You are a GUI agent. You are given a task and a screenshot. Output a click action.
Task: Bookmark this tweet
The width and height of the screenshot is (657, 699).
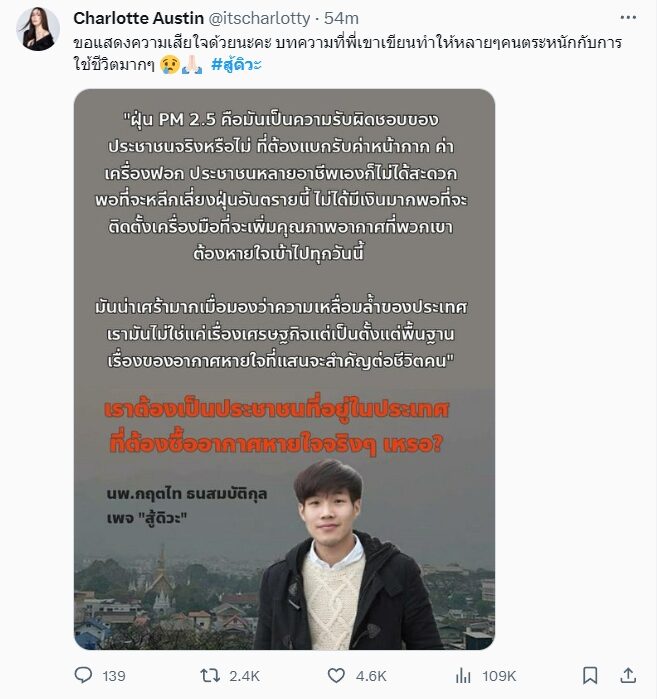[590, 675]
